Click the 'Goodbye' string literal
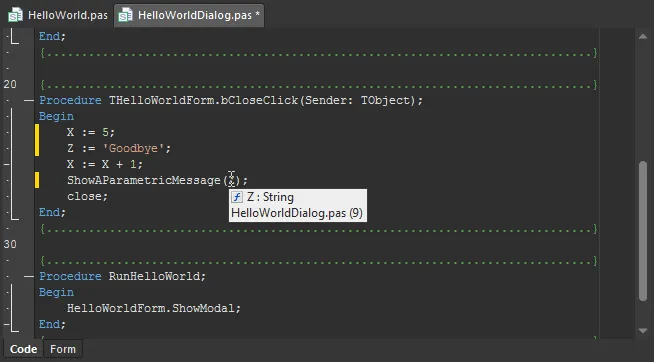Screen dimensions: 654x362 click(133, 148)
